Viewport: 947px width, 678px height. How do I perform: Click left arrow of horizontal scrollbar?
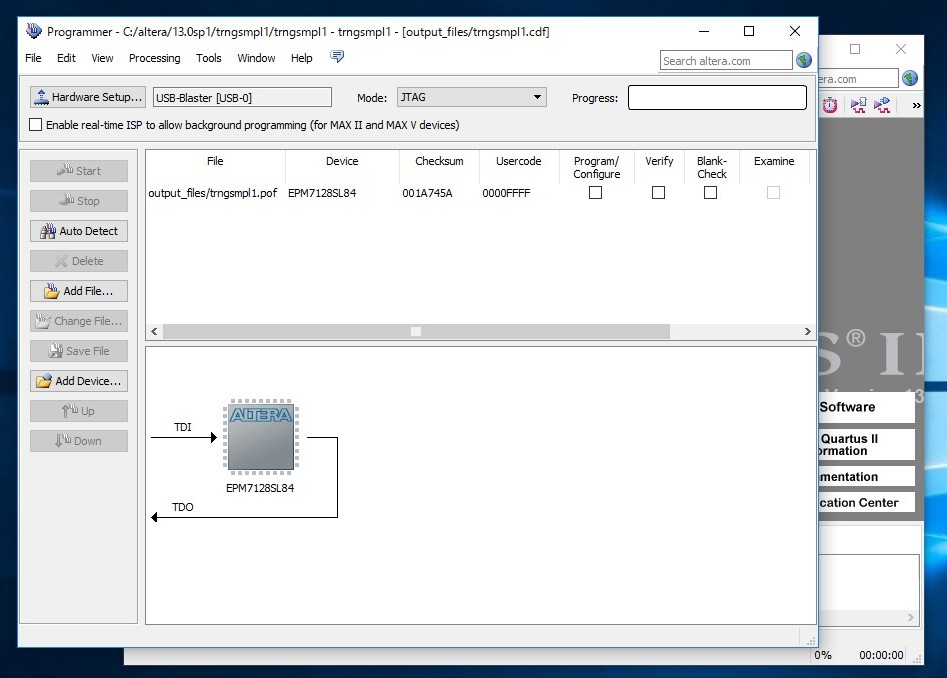pyautogui.click(x=155, y=331)
